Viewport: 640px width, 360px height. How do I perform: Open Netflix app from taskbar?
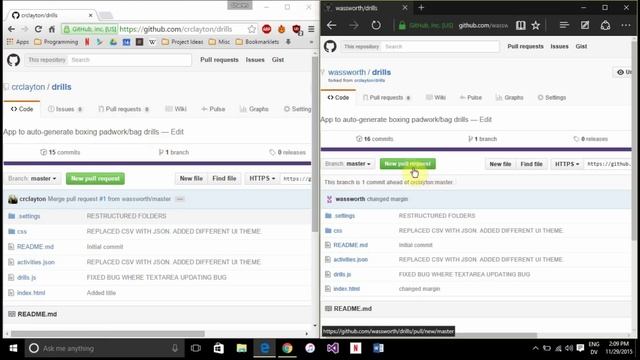click(x=356, y=348)
